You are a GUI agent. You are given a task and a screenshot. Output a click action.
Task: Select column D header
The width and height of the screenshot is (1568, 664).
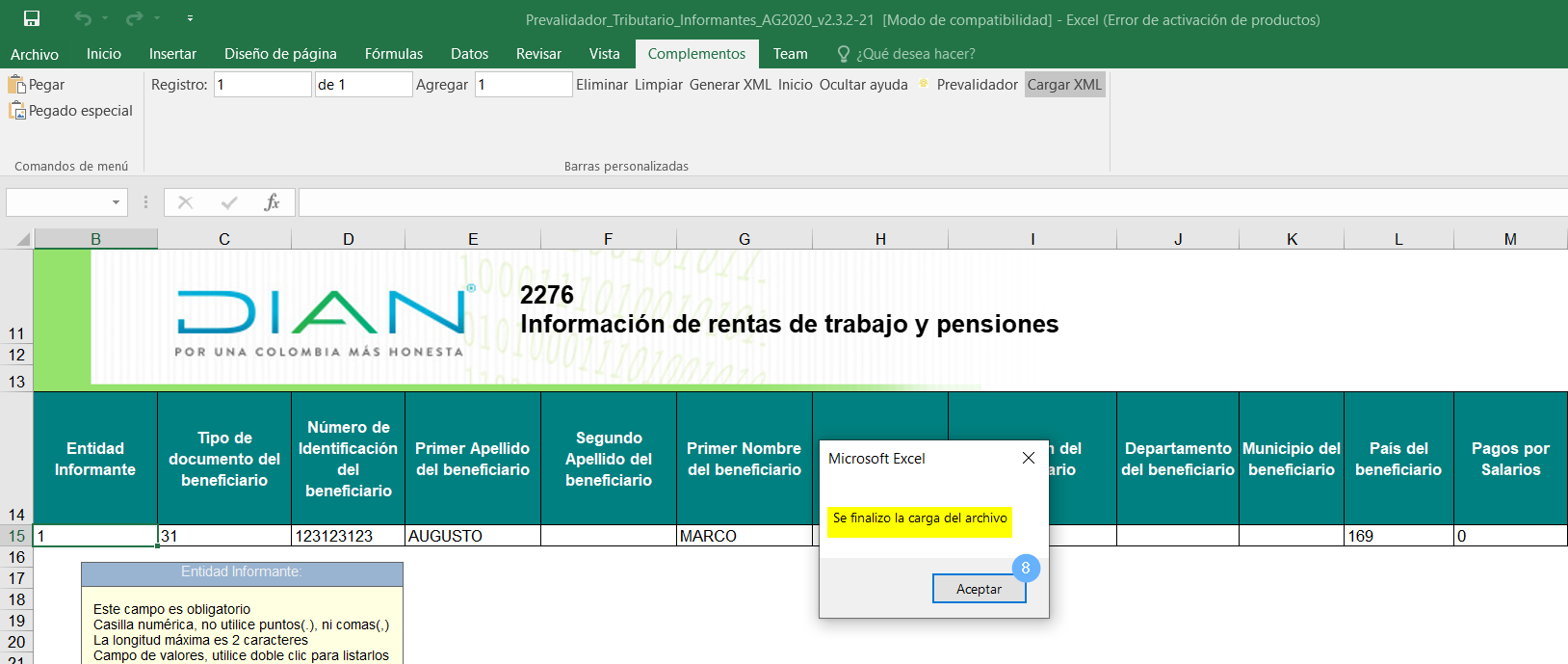[x=349, y=239]
